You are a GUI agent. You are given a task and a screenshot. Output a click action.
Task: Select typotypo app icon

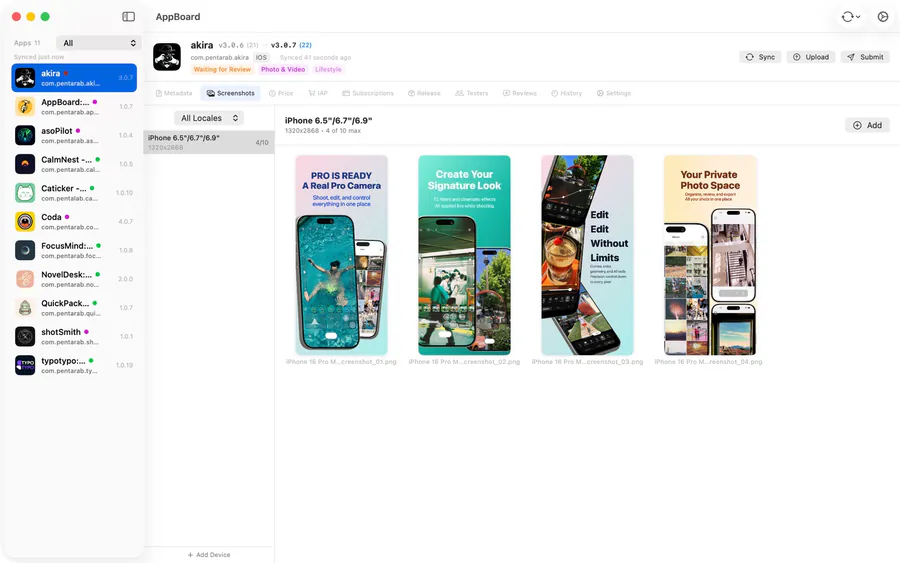click(x=25, y=365)
